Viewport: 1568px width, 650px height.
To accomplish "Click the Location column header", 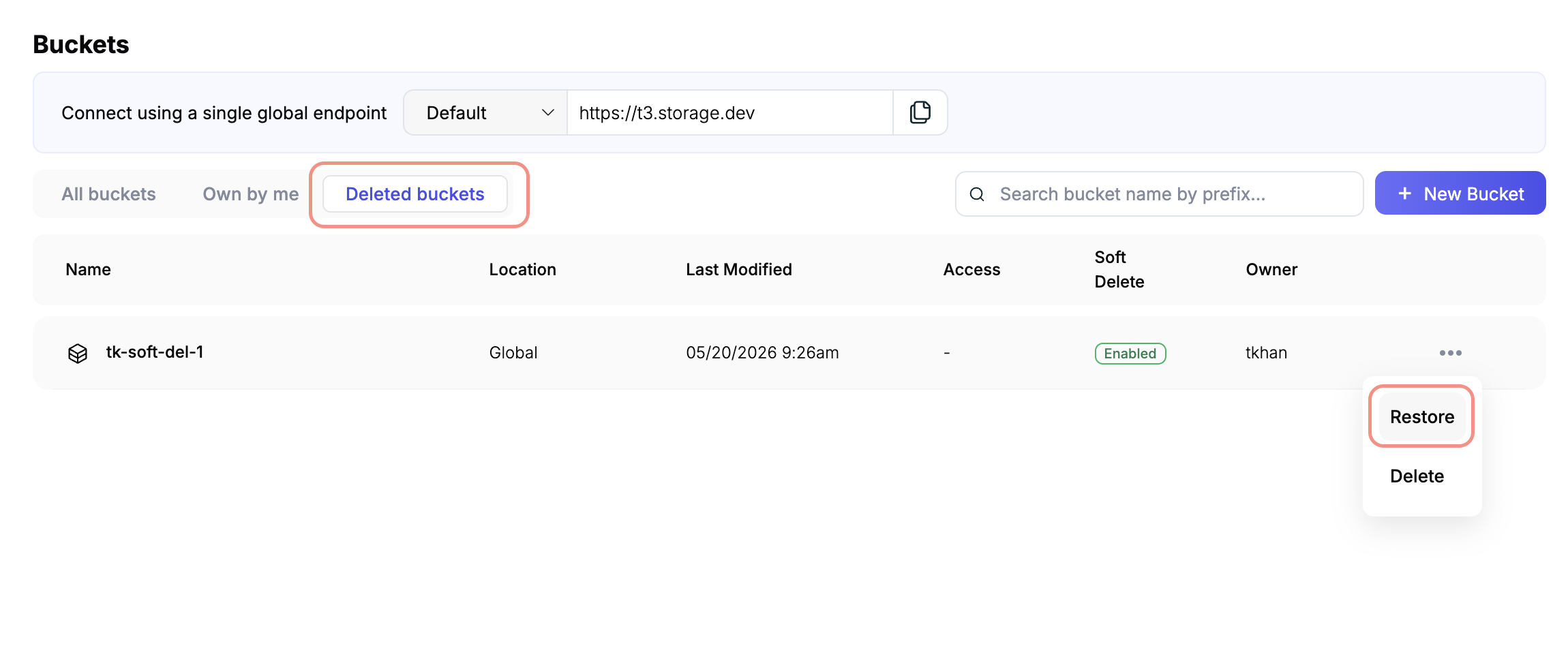I will pos(523,269).
